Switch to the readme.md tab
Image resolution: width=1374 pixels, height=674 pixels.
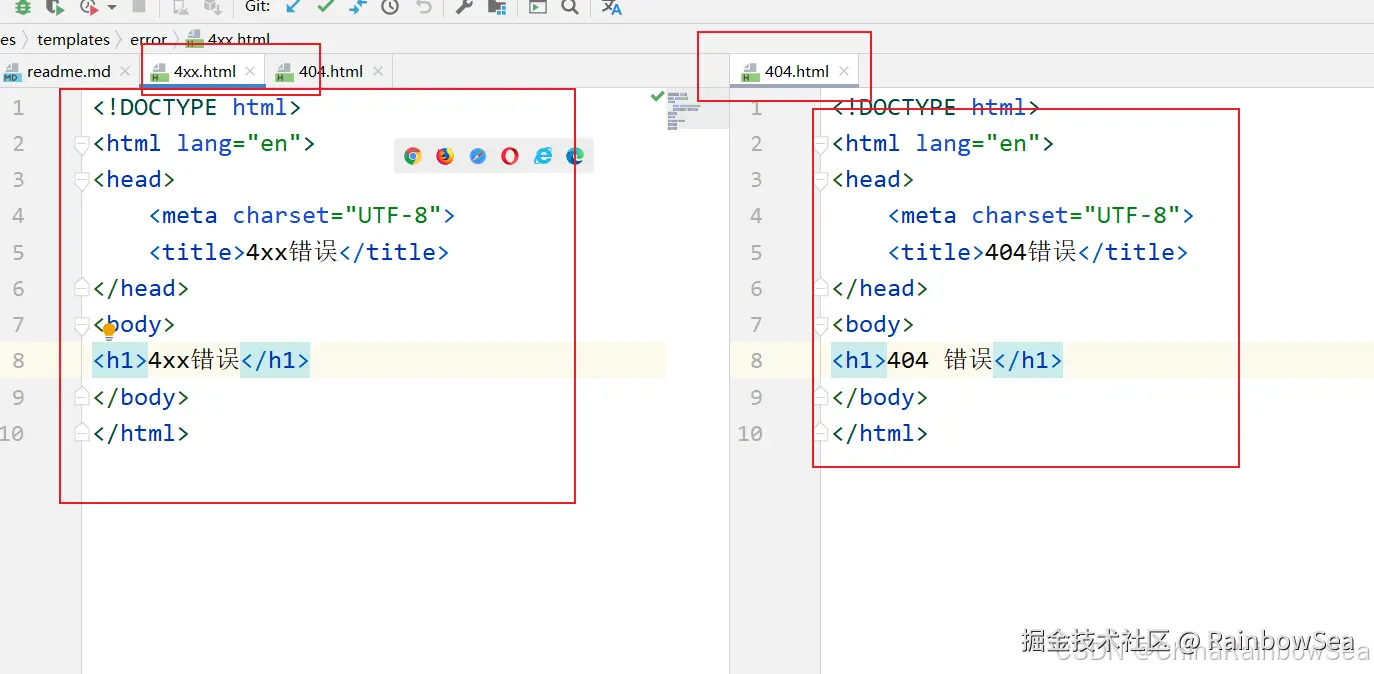pos(68,72)
